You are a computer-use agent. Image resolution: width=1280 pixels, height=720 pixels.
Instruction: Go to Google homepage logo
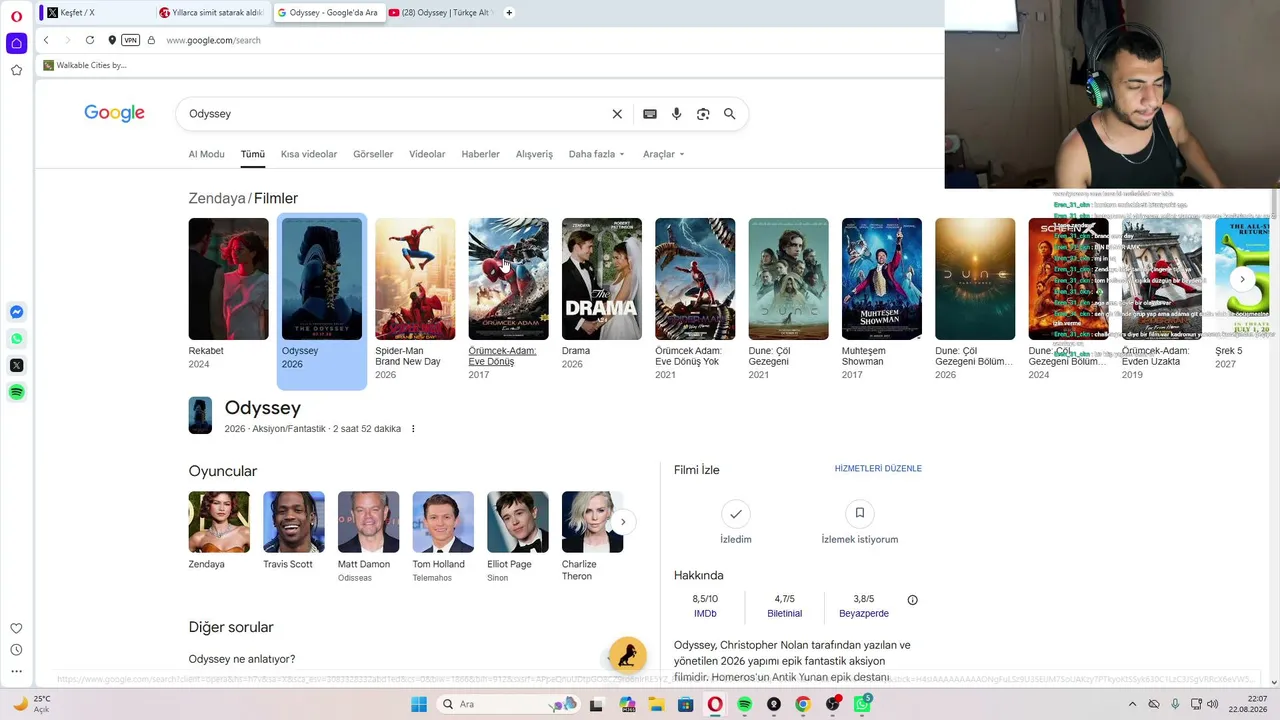[x=114, y=113]
